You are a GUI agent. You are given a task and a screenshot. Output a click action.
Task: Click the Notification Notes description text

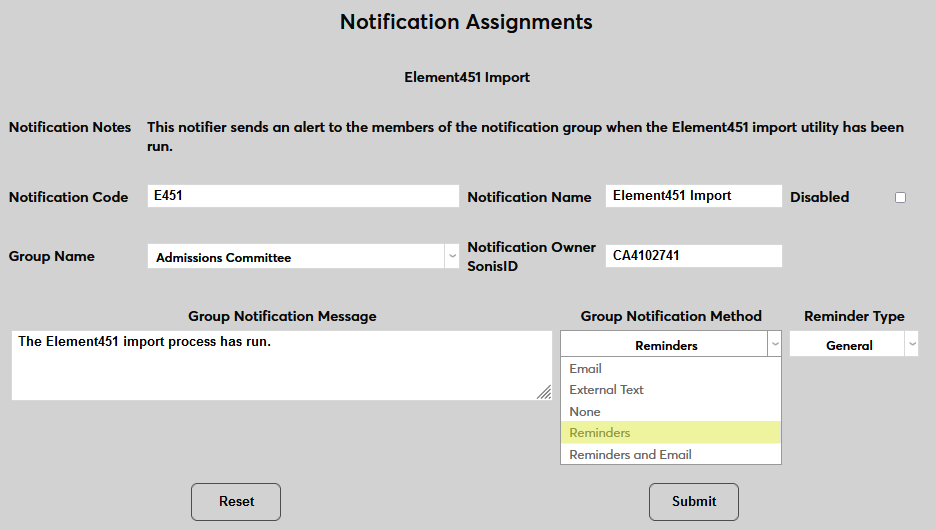[525, 137]
